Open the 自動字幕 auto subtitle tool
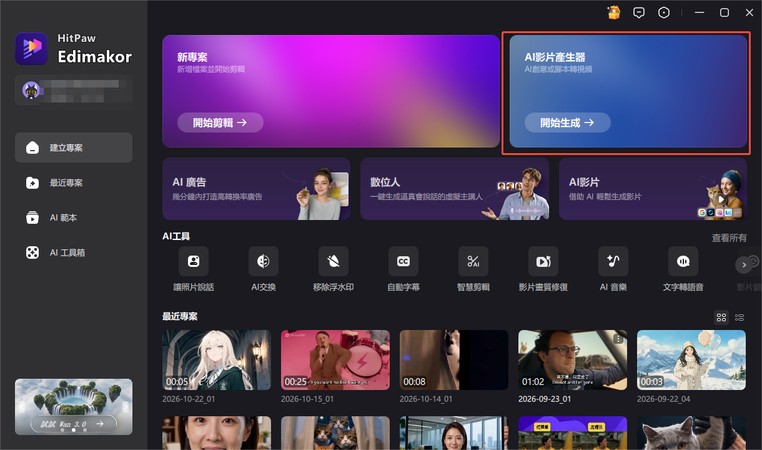This screenshot has height=450, width=762. click(403, 261)
